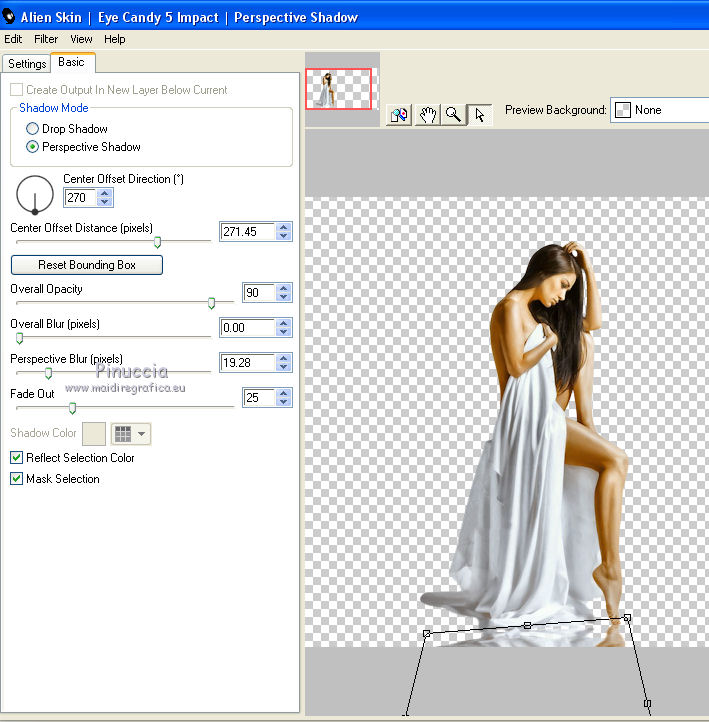Image resolution: width=709 pixels, height=722 pixels.
Task: Toggle Create Output In New Layer checkbox
Action: (17, 89)
